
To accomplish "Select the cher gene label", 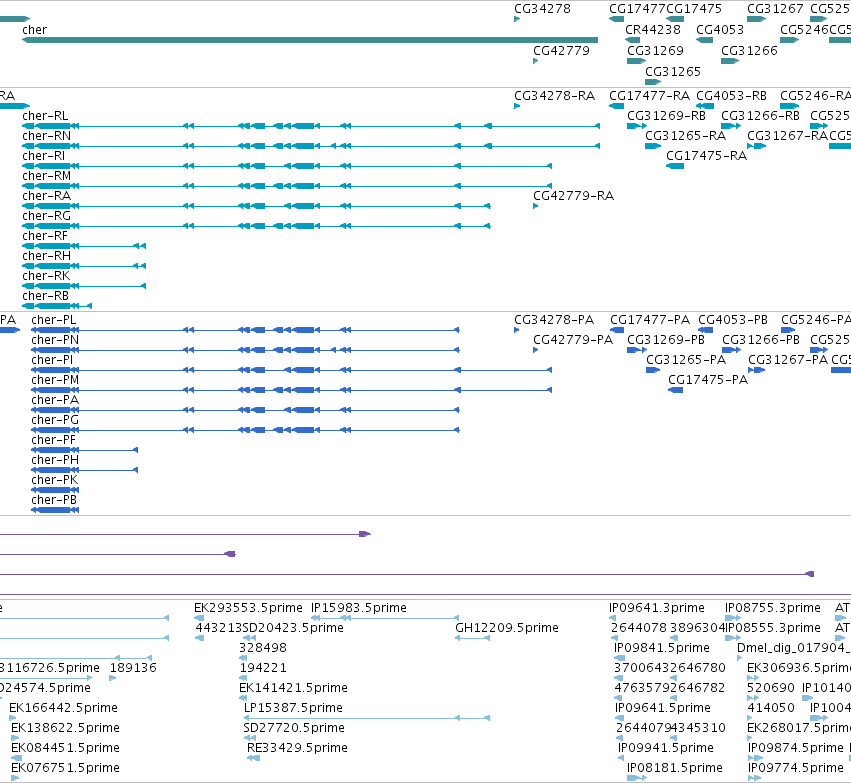I will (34, 30).
